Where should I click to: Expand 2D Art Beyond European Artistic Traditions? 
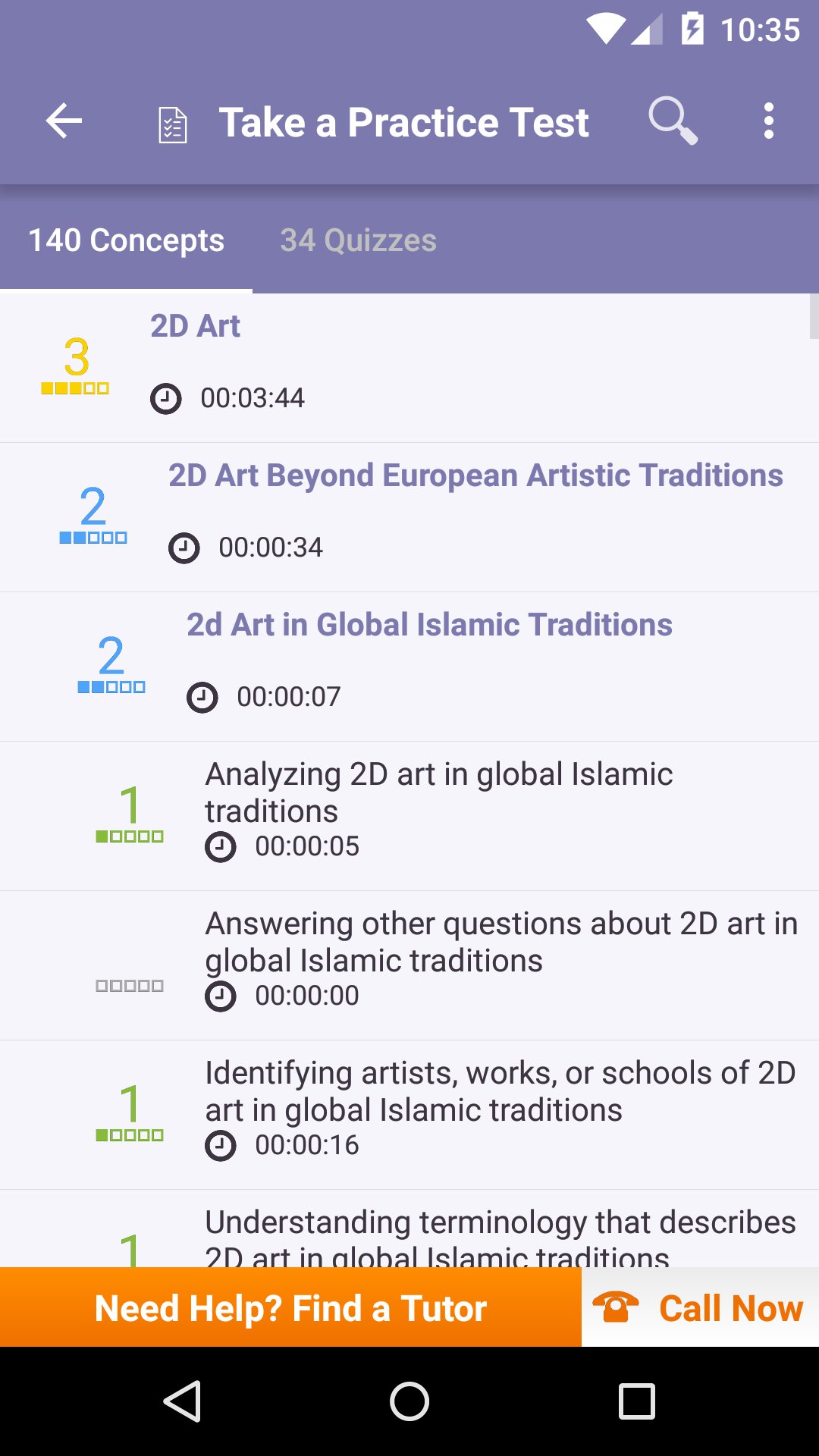[x=475, y=475]
